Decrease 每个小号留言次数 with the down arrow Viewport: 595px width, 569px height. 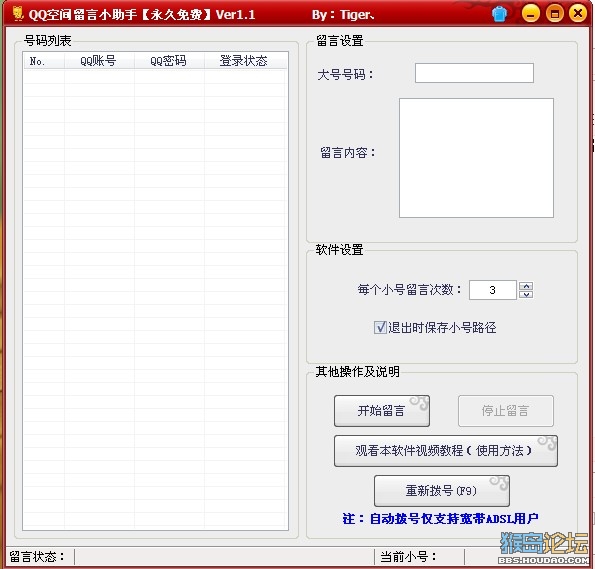(526, 295)
